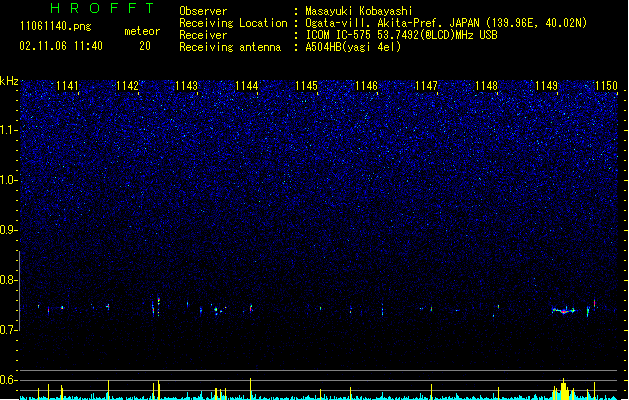Click the Observer name Masayuki Kobayashi
Image resolution: width=629 pixels, height=400 pixels.
pos(358,11)
